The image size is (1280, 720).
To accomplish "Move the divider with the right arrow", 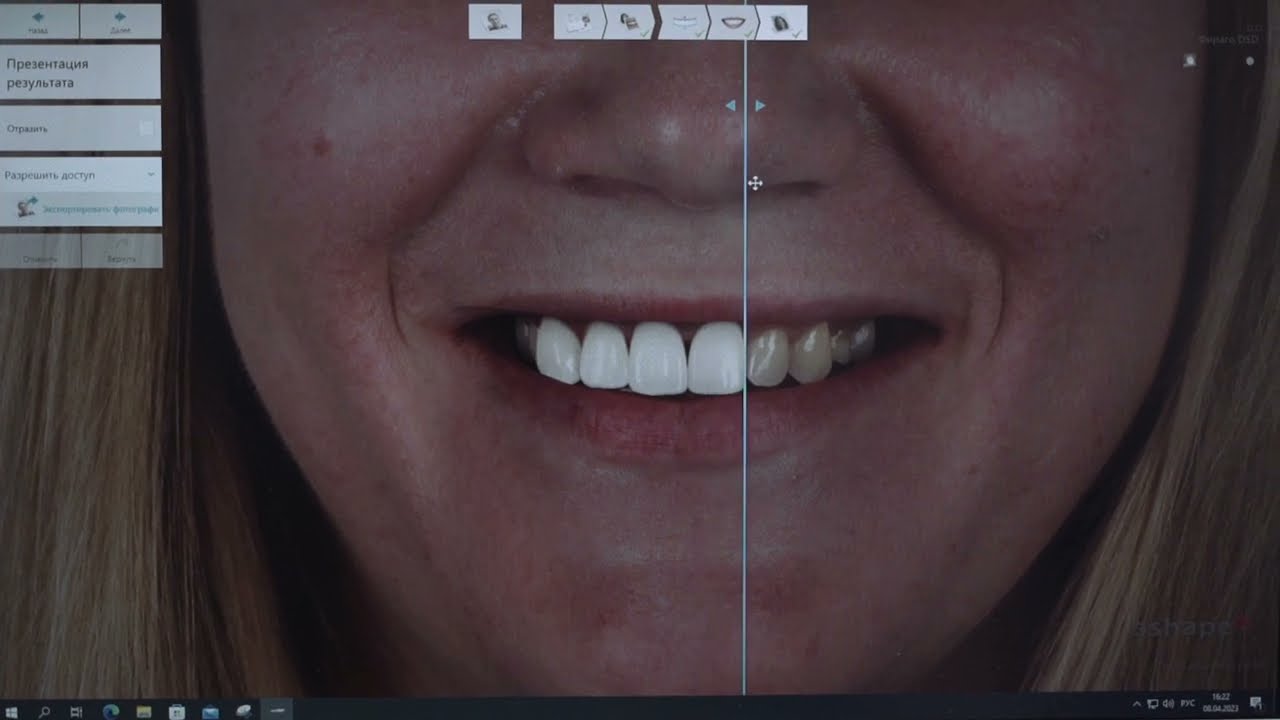I will (760, 105).
